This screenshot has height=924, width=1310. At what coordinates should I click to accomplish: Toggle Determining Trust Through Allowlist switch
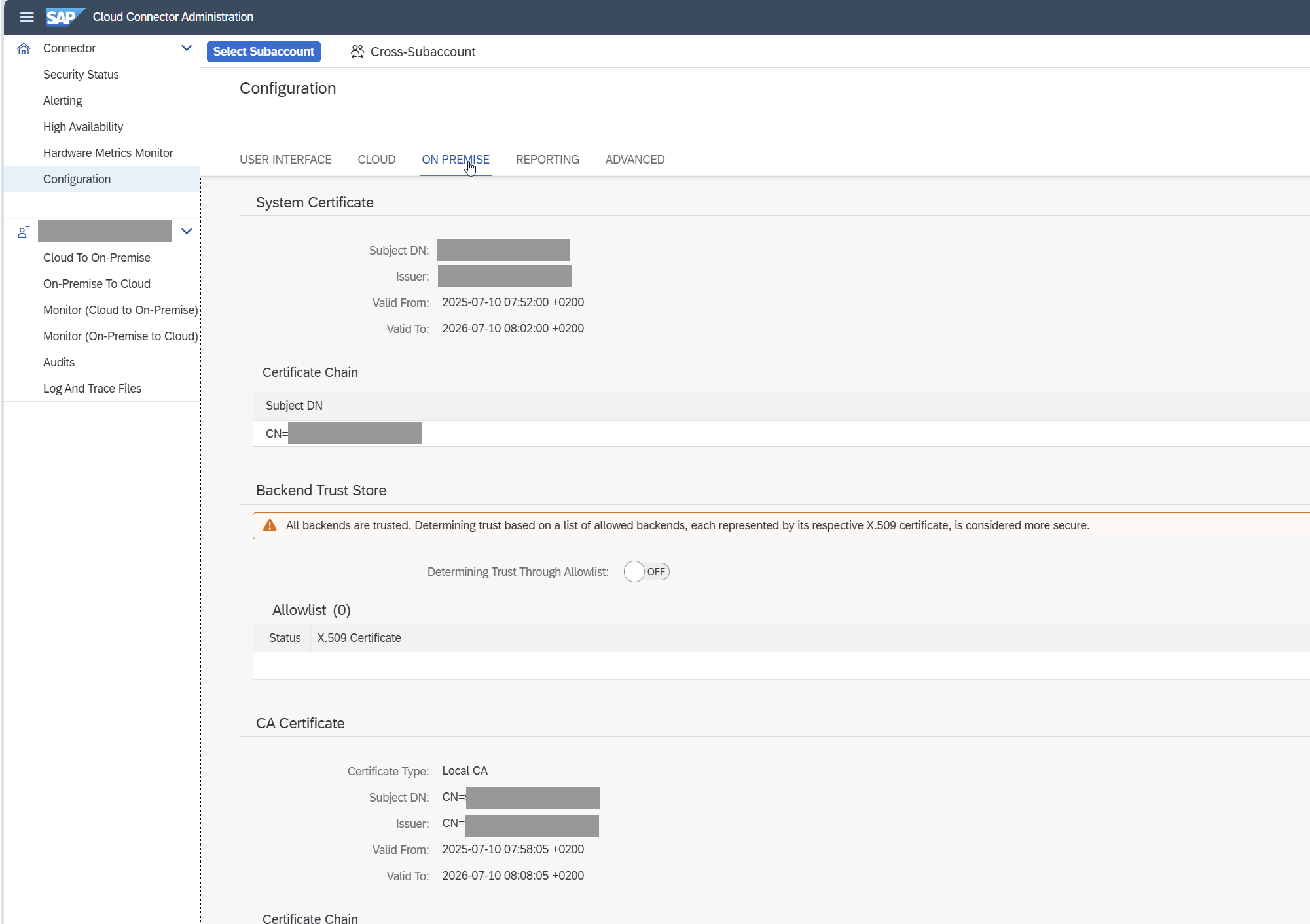click(x=647, y=572)
